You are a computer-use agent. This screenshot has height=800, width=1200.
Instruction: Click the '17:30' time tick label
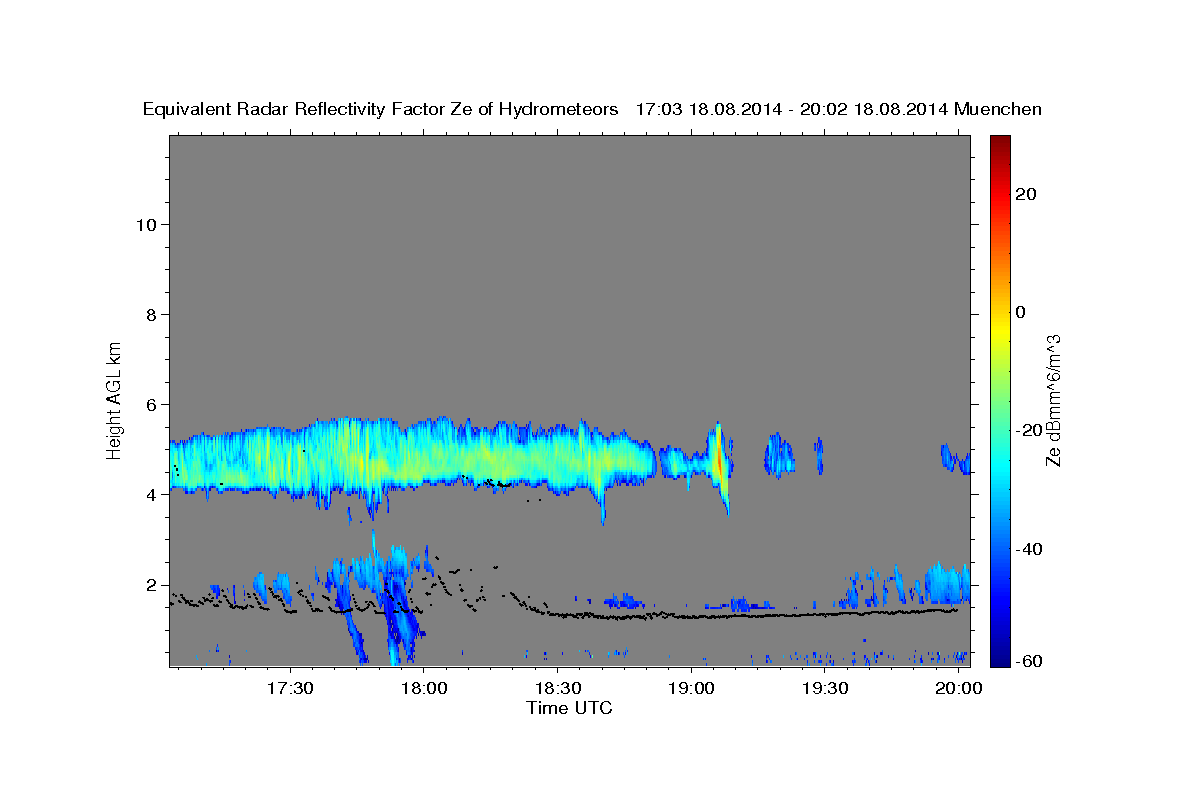[290, 689]
